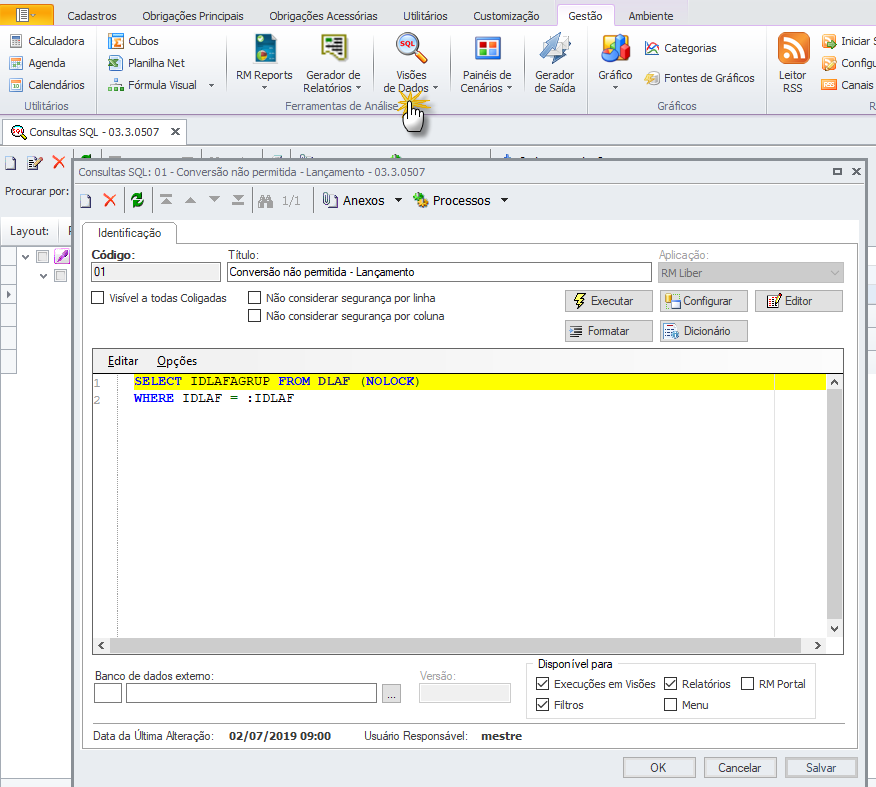Go to the previous record
Screen dimensions: 876x787
(x=191, y=200)
